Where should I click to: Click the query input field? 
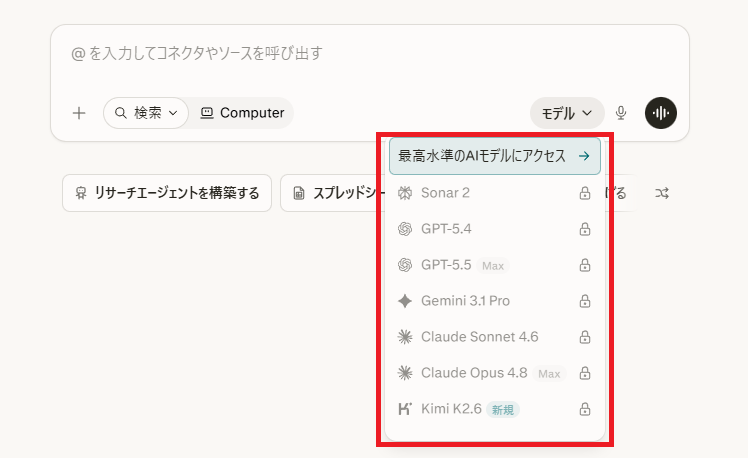370,53
